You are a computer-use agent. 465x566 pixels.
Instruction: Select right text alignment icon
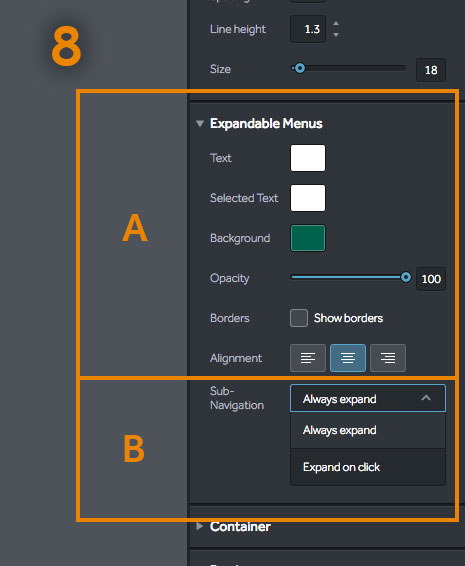(x=388, y=358)
